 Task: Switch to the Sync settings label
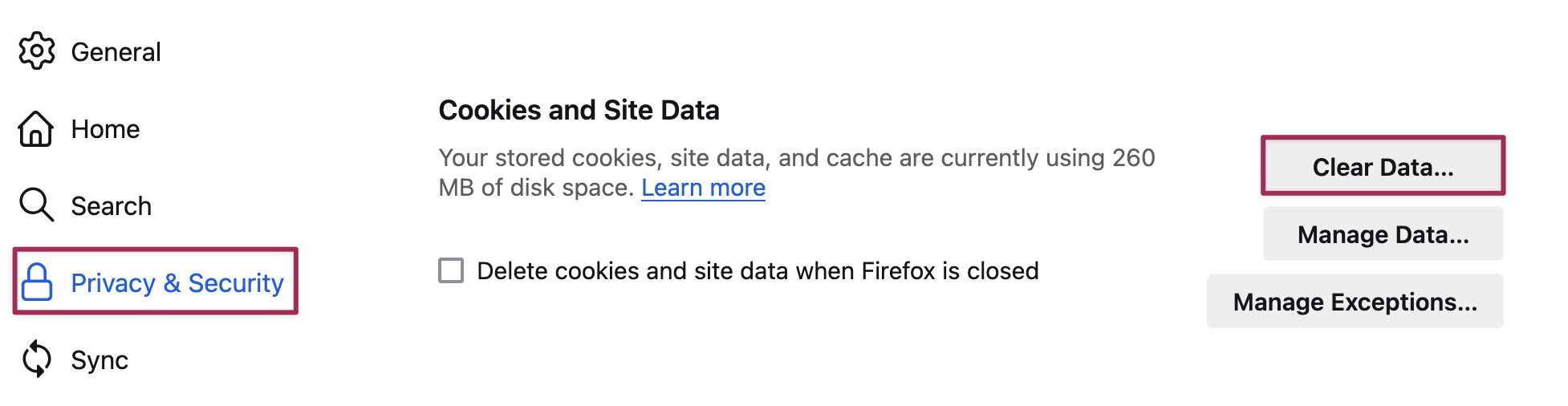[100, 360]
